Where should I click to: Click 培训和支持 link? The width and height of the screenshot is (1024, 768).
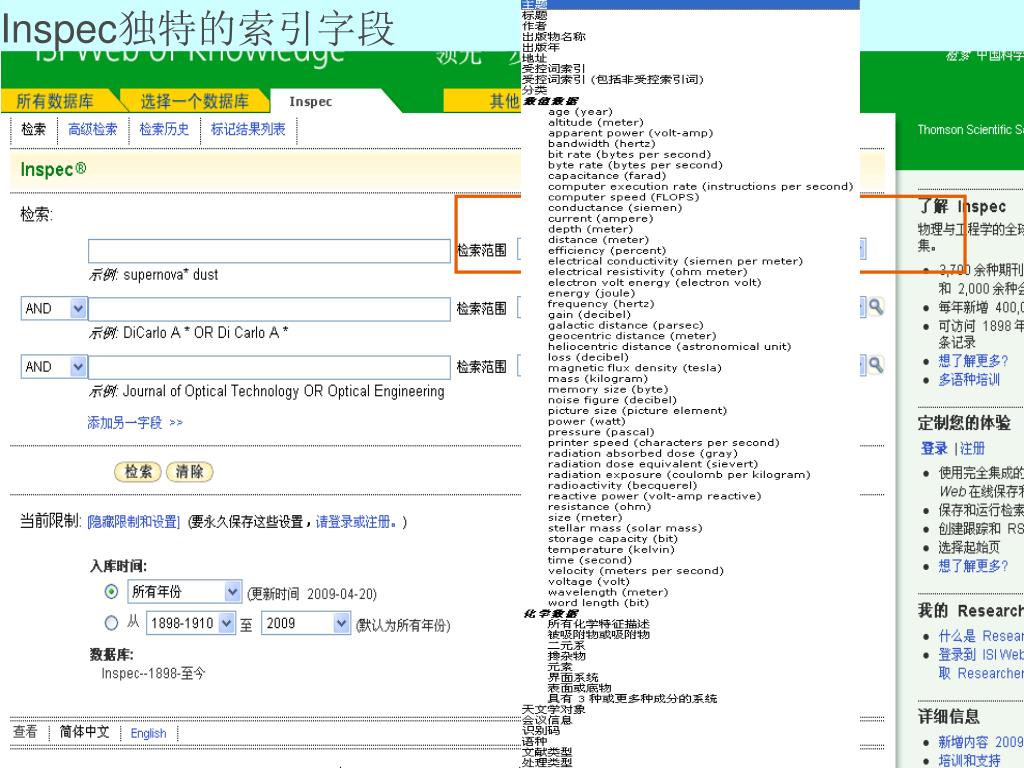coord(969,761)
